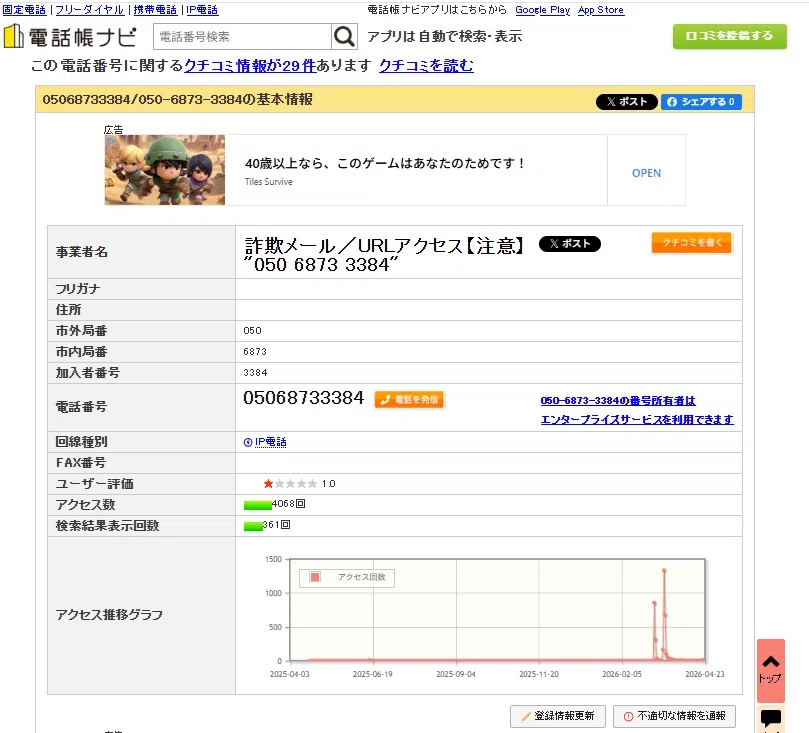Click the red star in user rating
The height and width of the screenshot is (733, 809).
pyautogui.click(x=268, y=483)
